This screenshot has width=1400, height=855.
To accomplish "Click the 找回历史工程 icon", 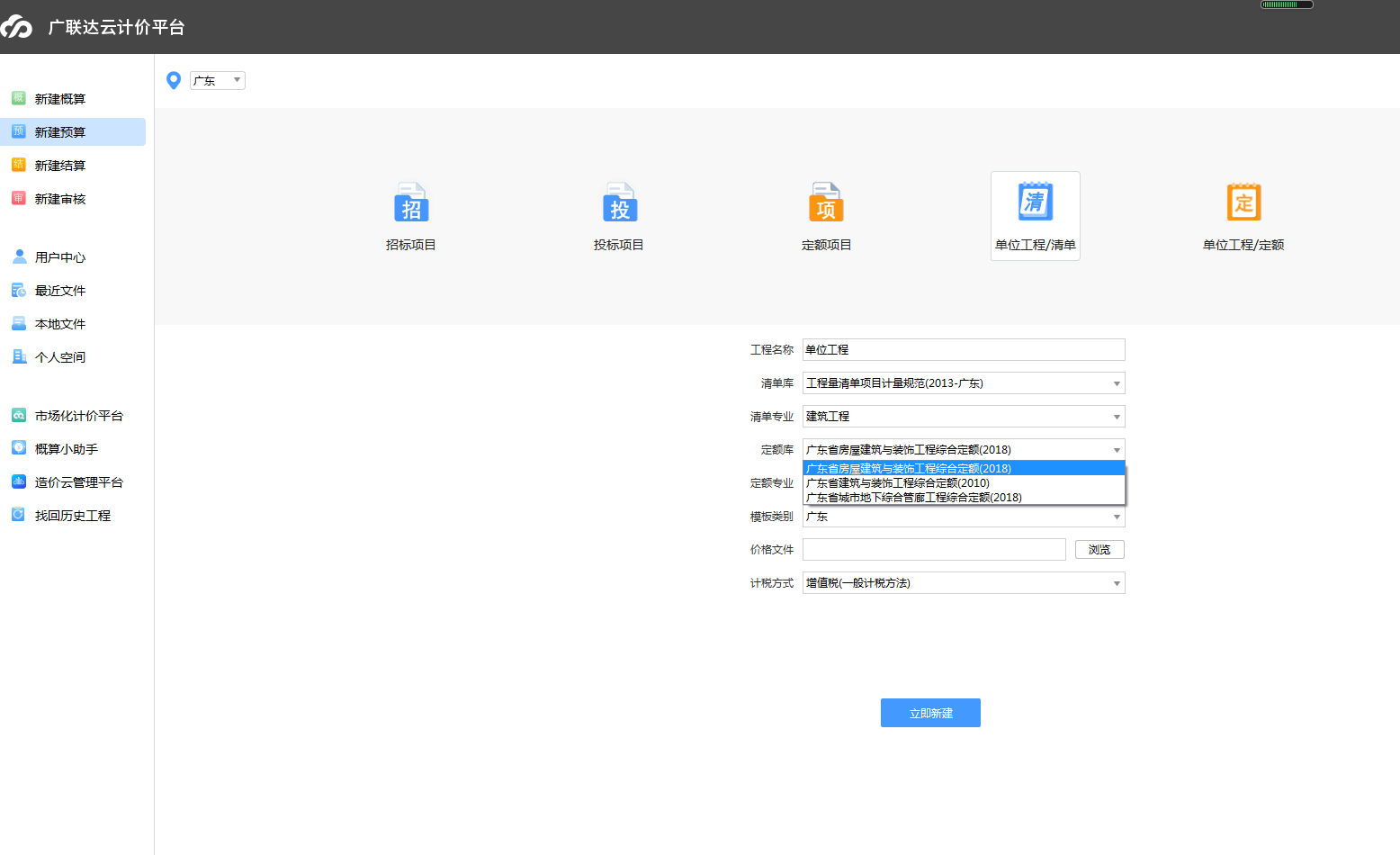I will tap(19, 515).
